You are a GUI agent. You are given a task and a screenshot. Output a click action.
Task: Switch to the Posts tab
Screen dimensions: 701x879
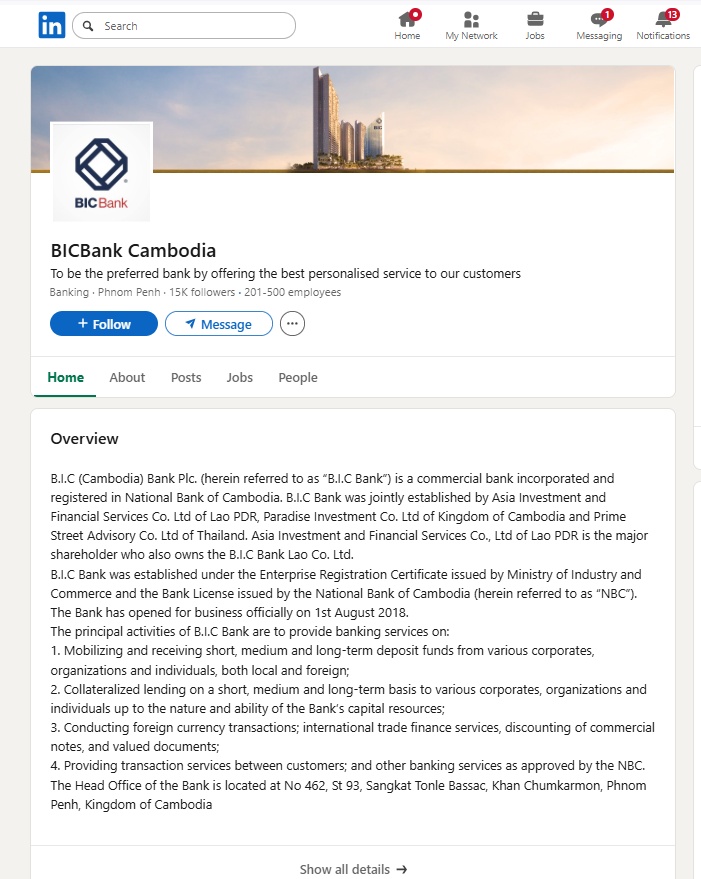point(185,377)
